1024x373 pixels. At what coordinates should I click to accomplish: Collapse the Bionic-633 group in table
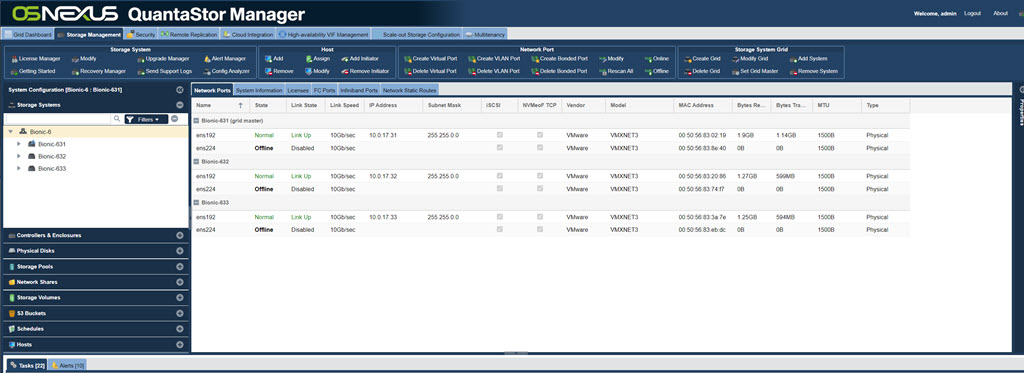click(197, 203)
